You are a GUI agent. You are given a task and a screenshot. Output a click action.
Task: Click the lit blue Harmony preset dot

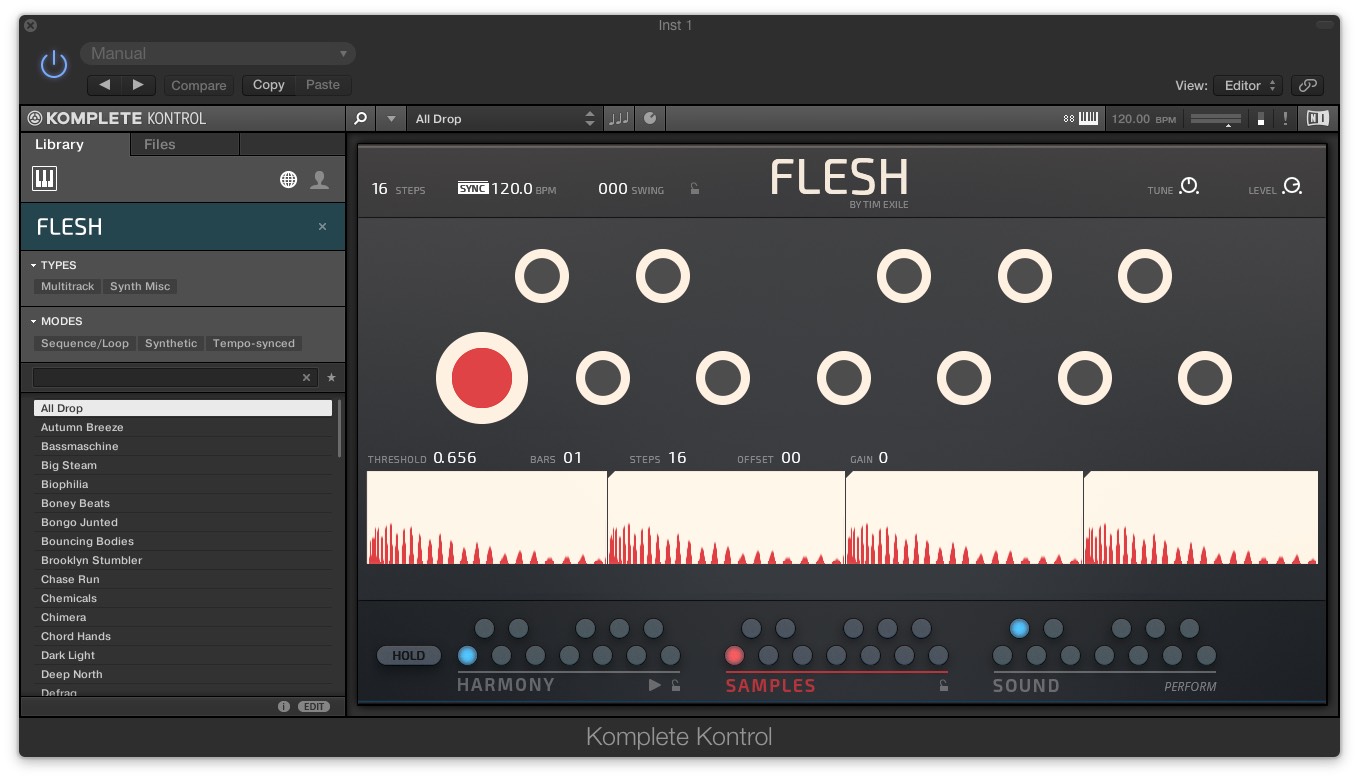467,656
